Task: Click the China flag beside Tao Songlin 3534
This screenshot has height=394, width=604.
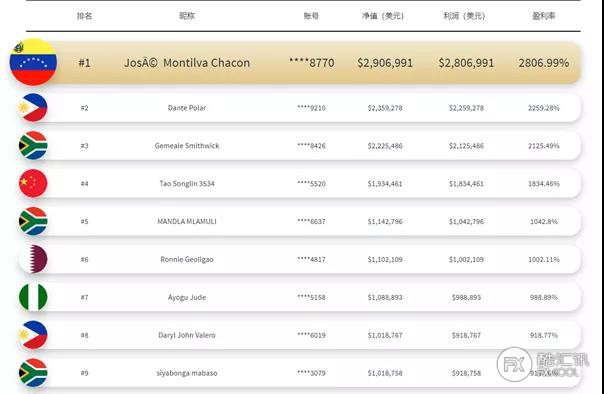Action: tap(33, 183)
